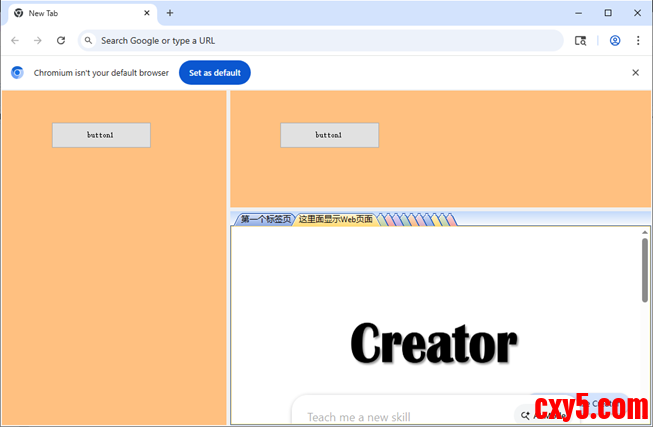Click the vertical scrollbar thumb in the web view
This screenshot has height=427, width=653.
point(645,270)
